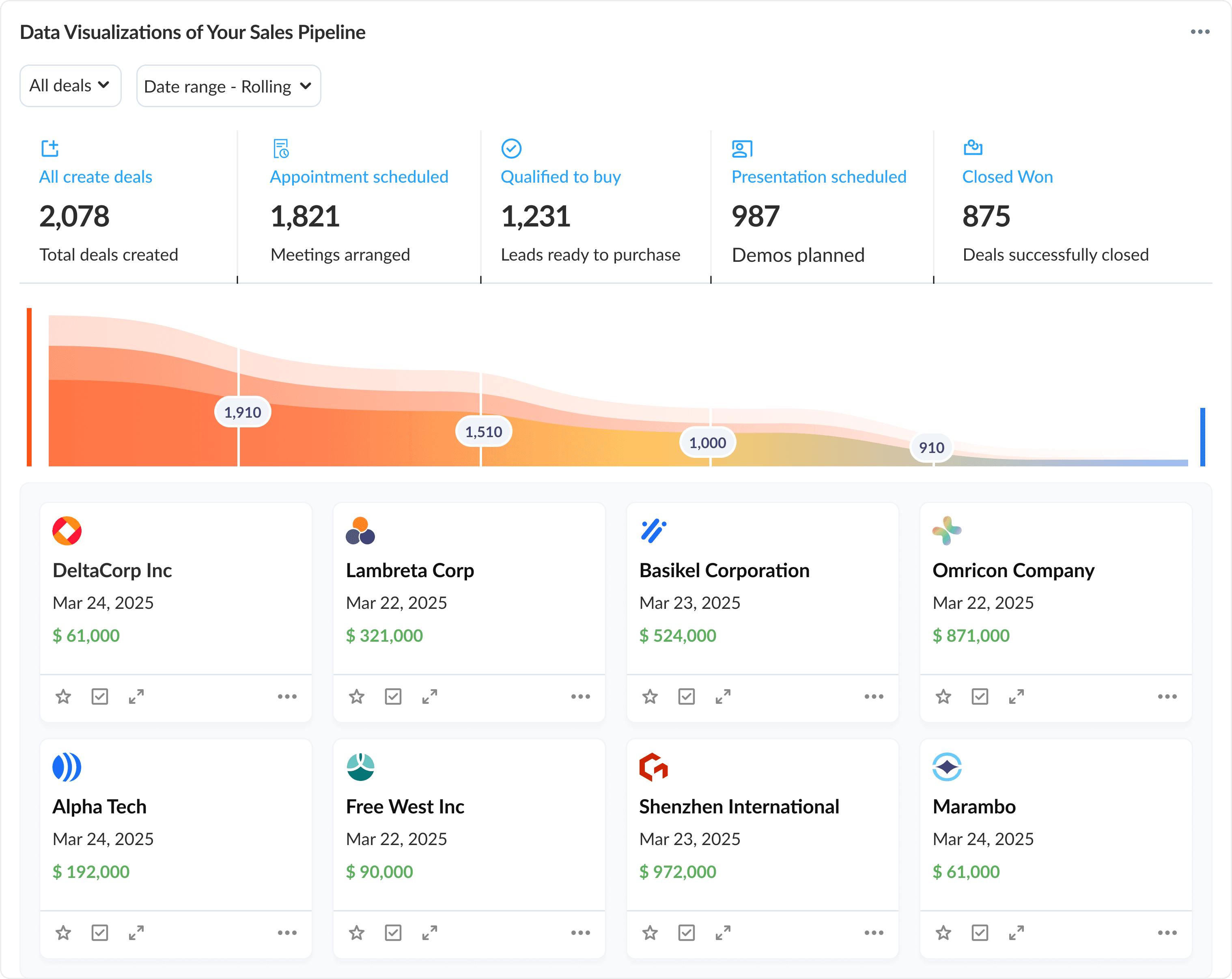Click the All create deals link
This screenshot has width=1232, height=979.
click(95, 177)
